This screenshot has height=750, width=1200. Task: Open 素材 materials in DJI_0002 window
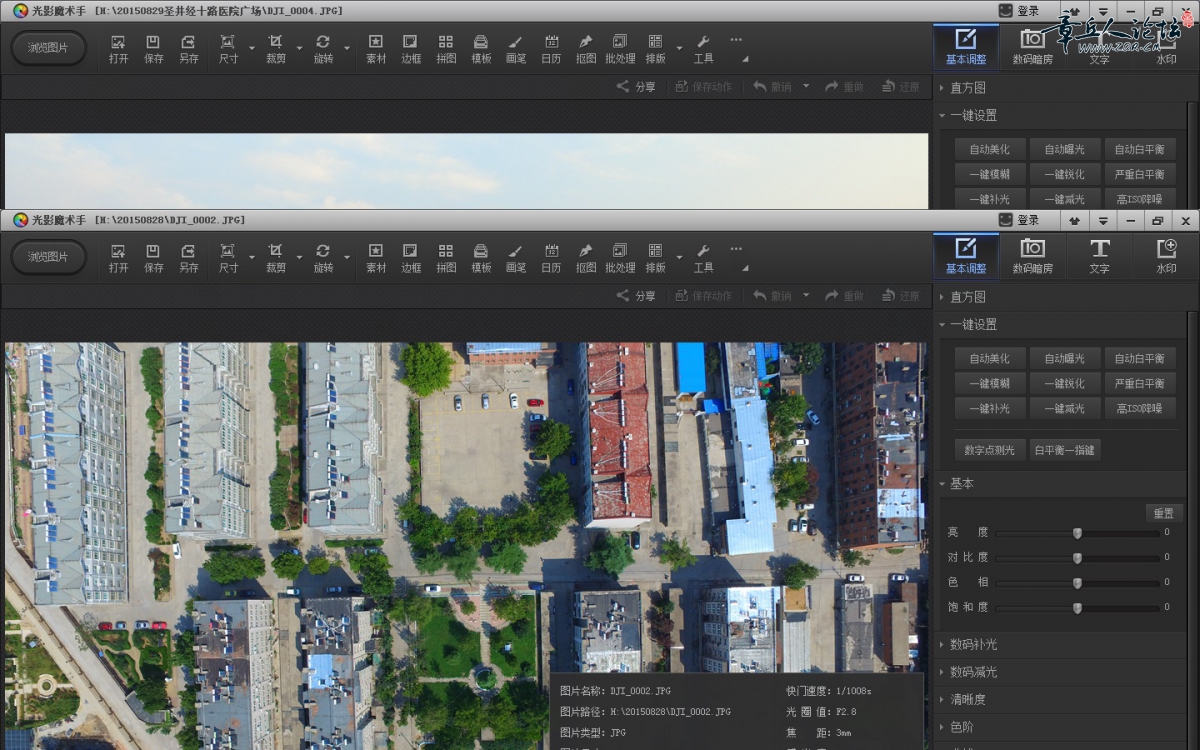tap(376, 257)
